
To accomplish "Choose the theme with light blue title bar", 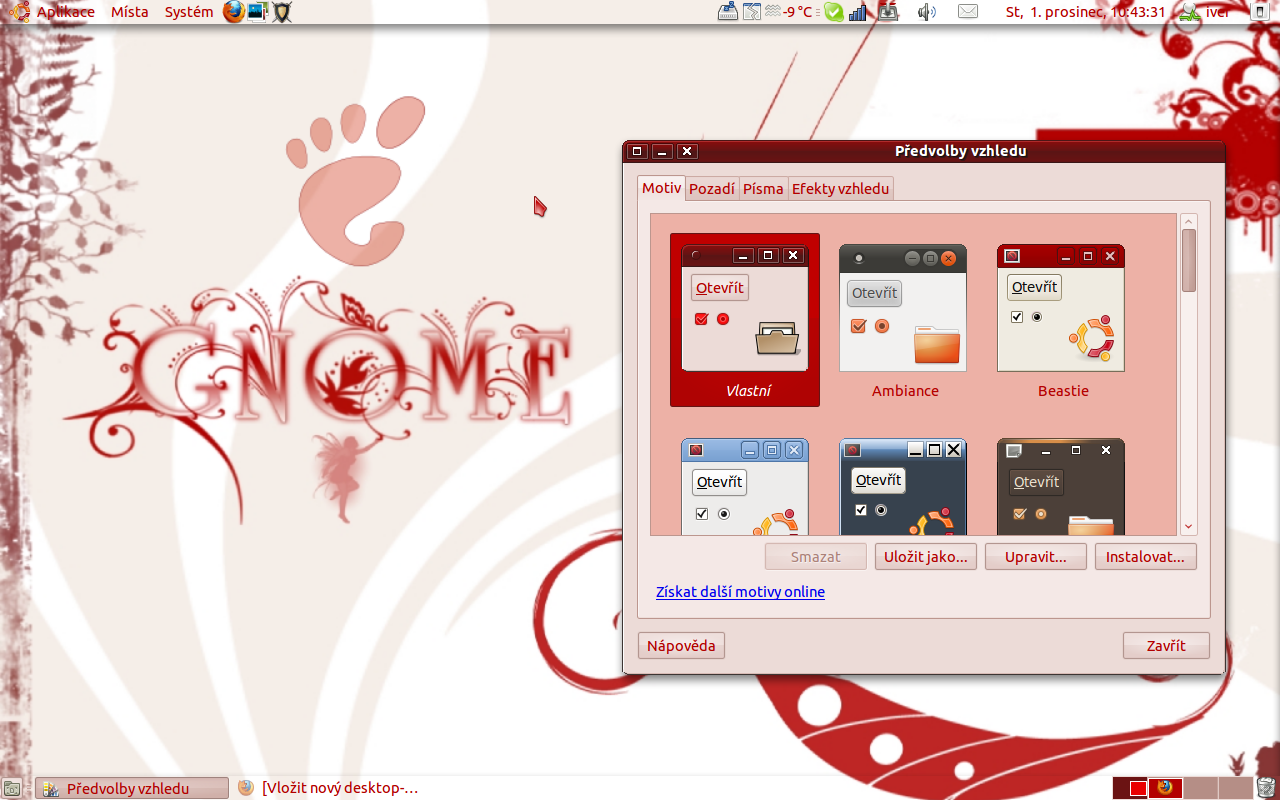I will (x=745, y=485).
